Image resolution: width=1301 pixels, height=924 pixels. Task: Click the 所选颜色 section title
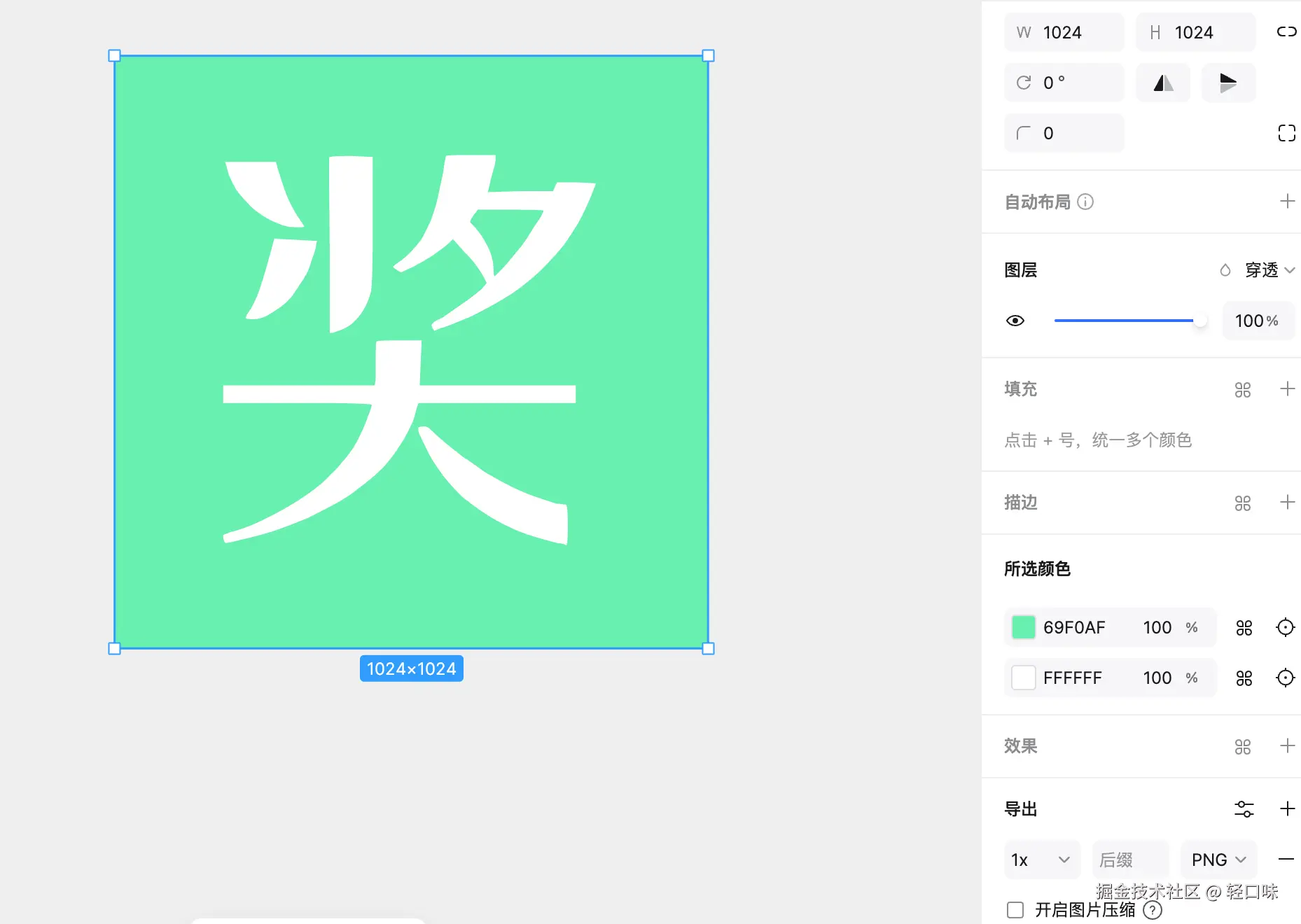tap(1038, 568)
